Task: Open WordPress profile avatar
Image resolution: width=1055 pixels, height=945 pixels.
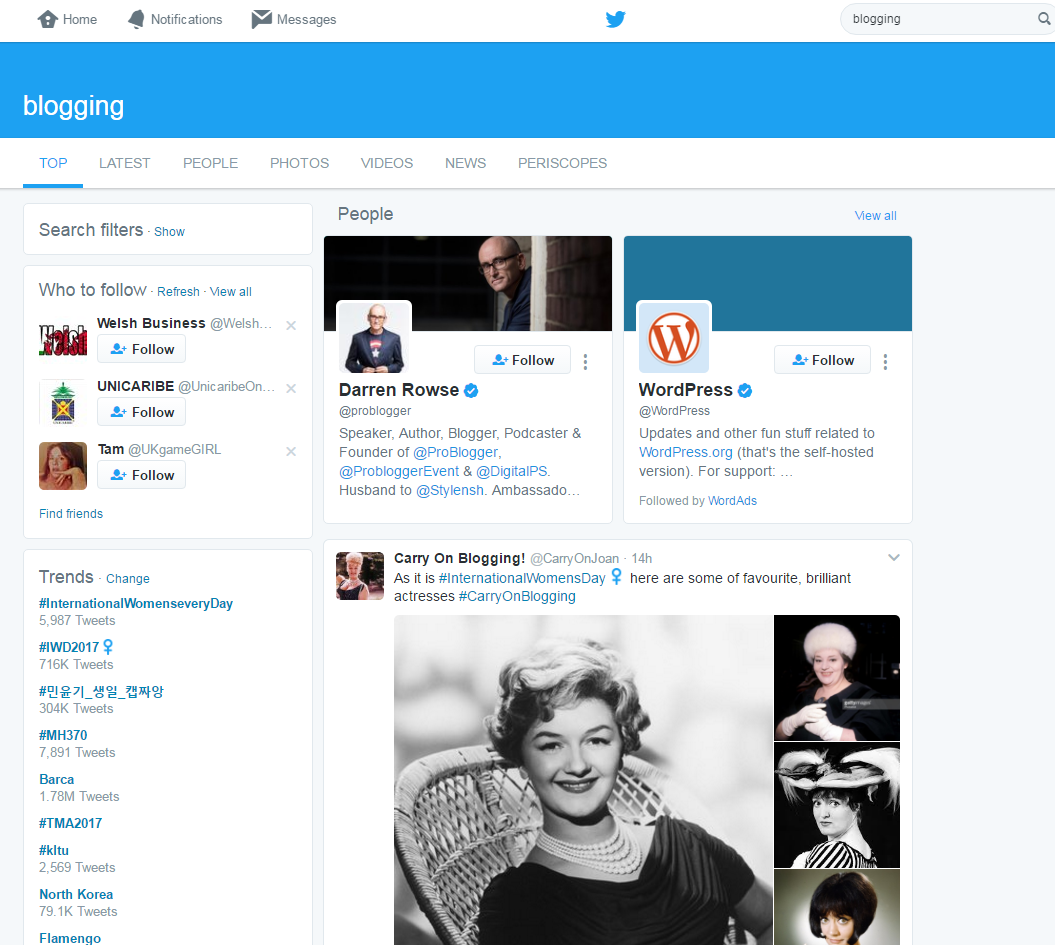Action: pyautogui.click(x=674, y=338)
